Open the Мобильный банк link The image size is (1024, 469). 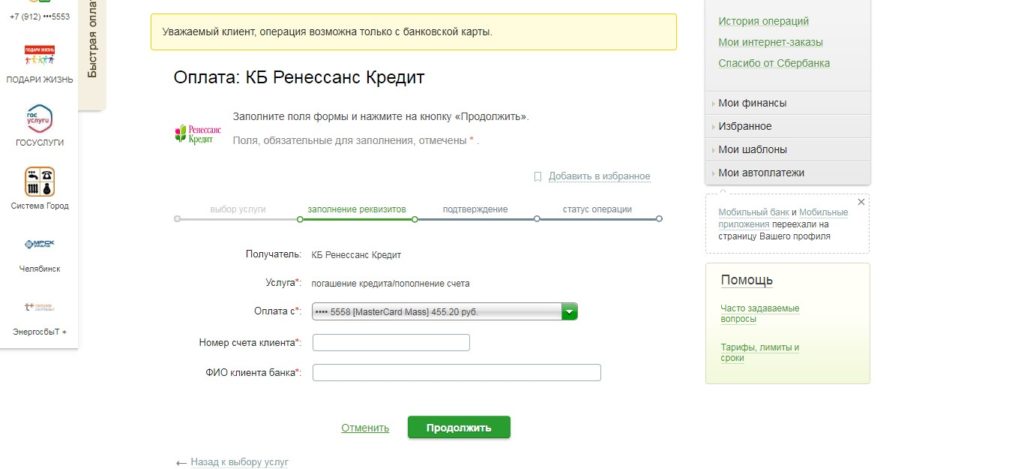click(x=754, y=212)
